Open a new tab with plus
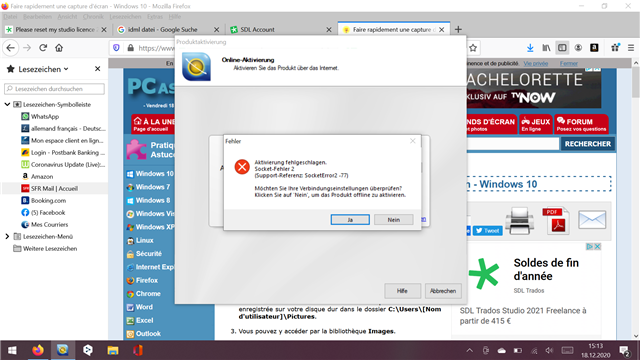Viewport: 640px width, 360px height. pyautogui.click(x=458, y=29)
